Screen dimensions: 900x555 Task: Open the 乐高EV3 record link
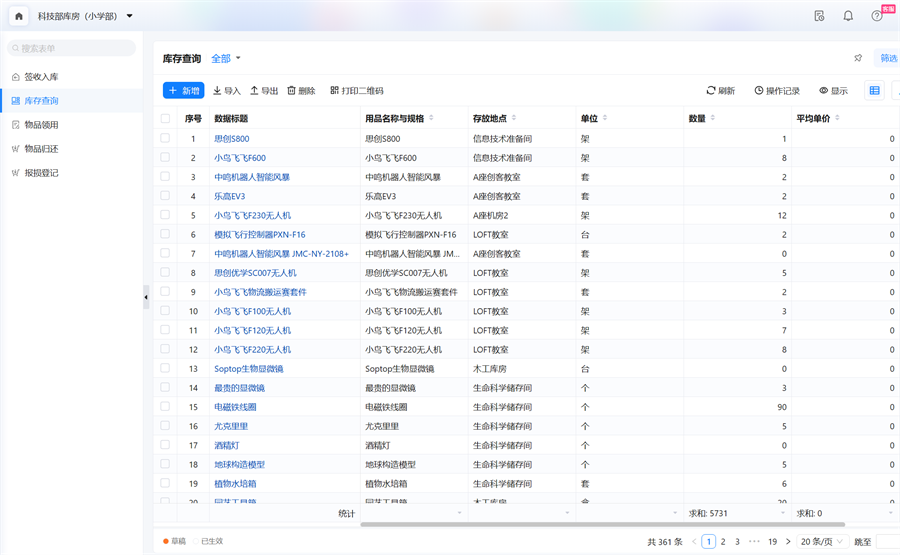click(x=230, y=196)
